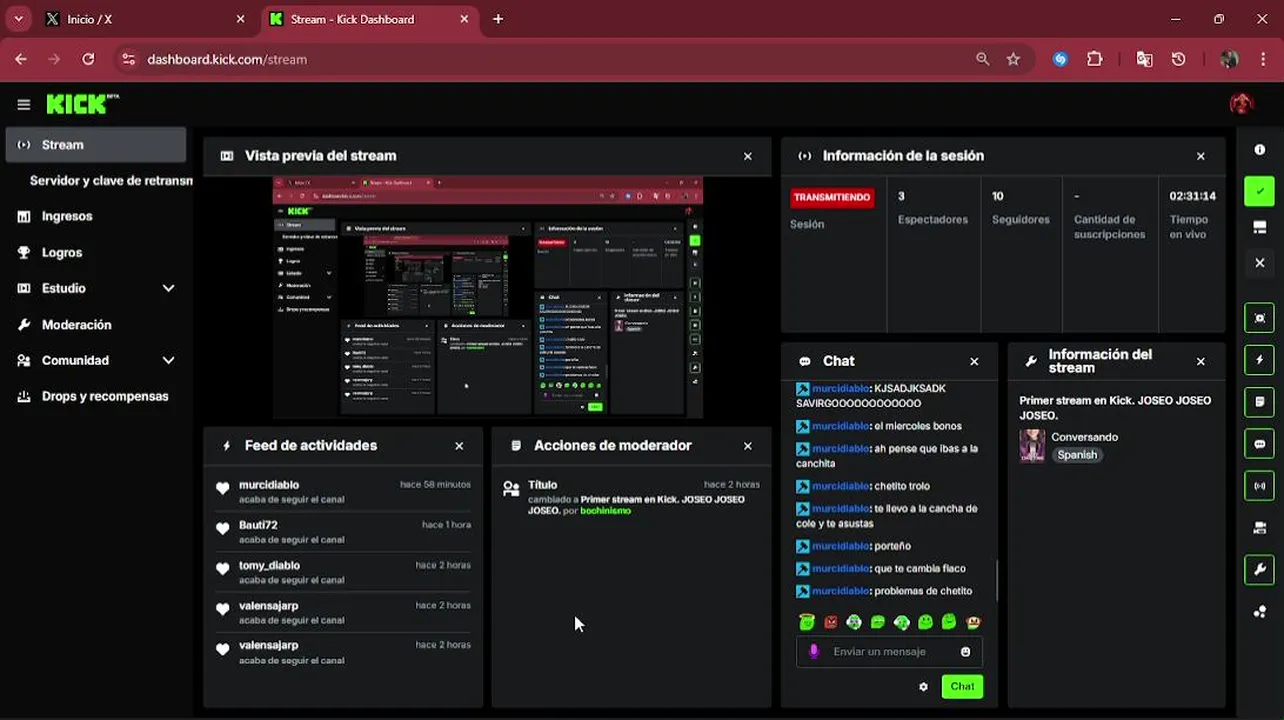Expand the Estudio sidebar chevron

tap(168, 289)
